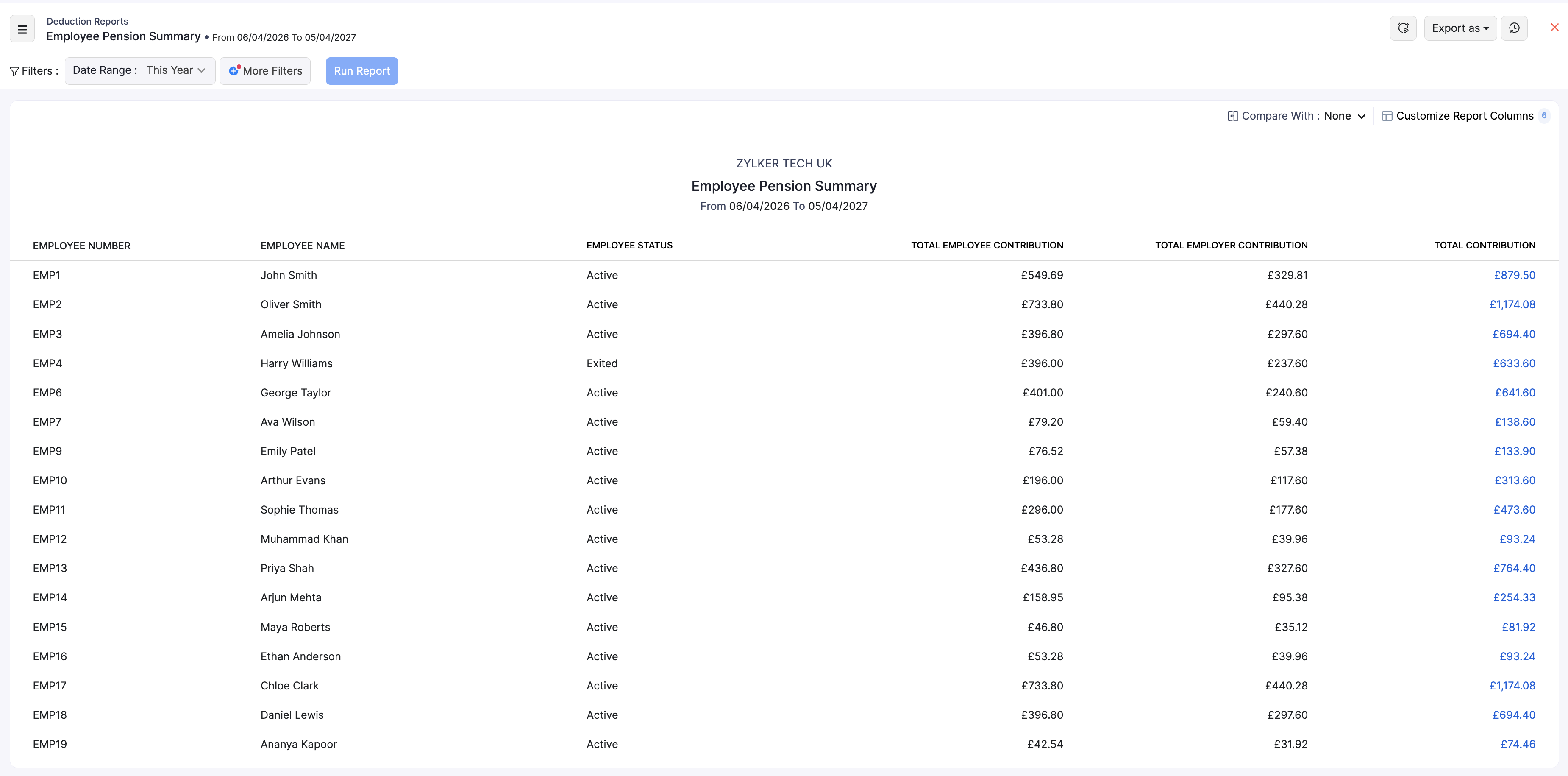
Task: Click the Exited status for Harry Williams
Action: pyautogui.click(x=602, y=364)
